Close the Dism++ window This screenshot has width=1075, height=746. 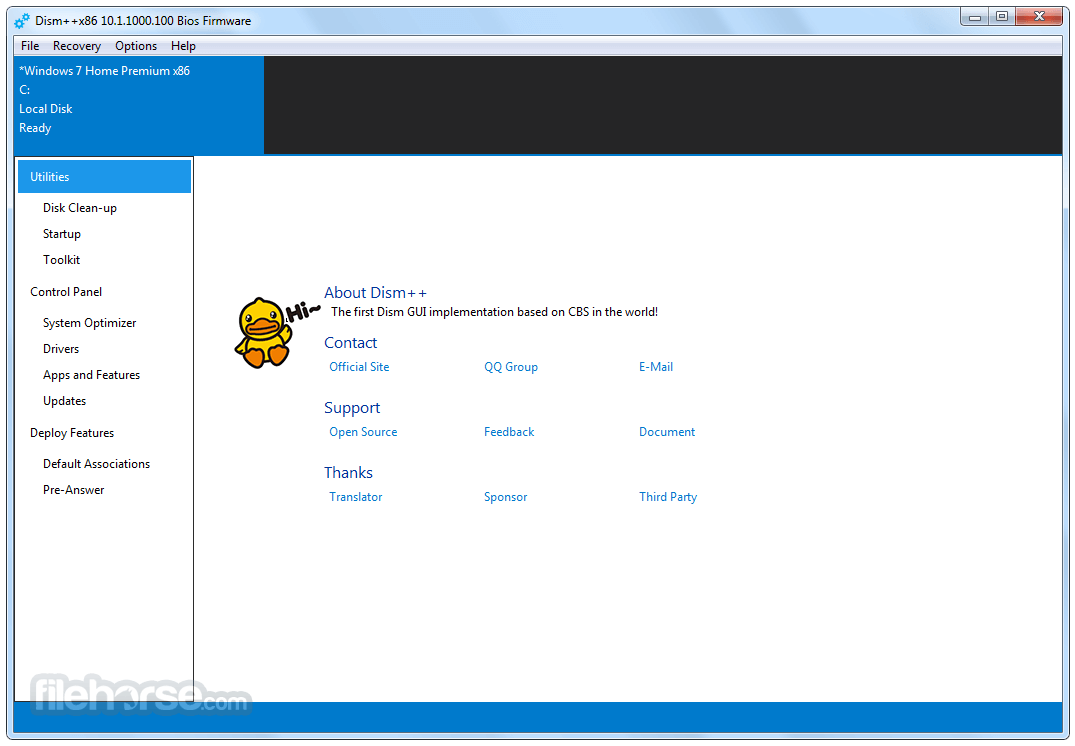click(x=1039, y=16)
